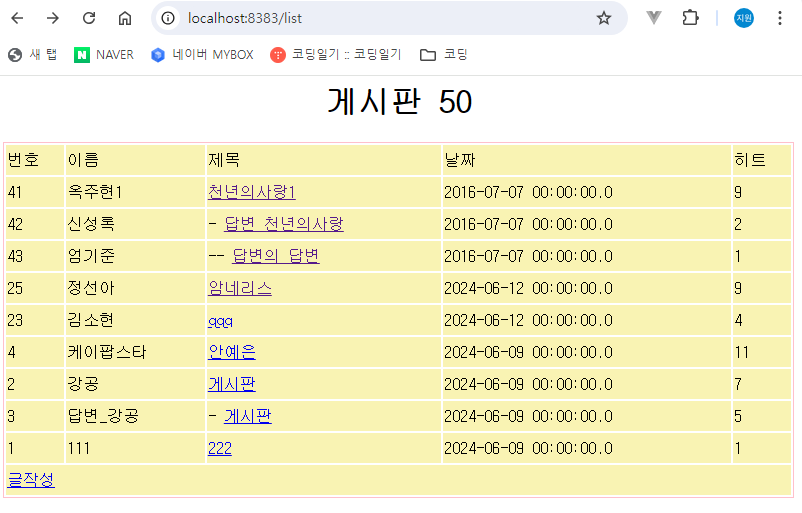Select the author name 엄기준

[x=91, y=256]
